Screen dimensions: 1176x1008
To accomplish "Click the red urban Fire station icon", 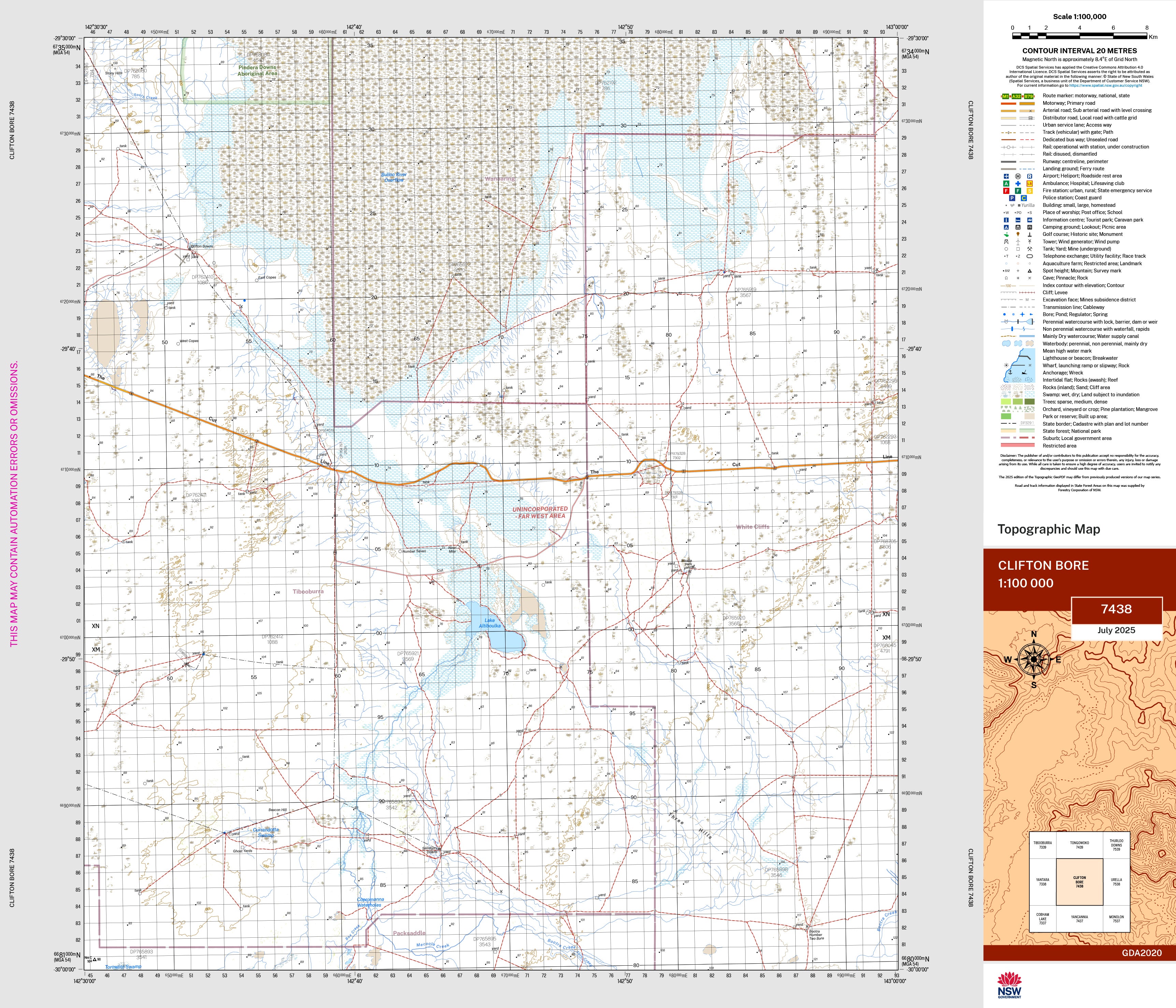I will pos(1006,191).
